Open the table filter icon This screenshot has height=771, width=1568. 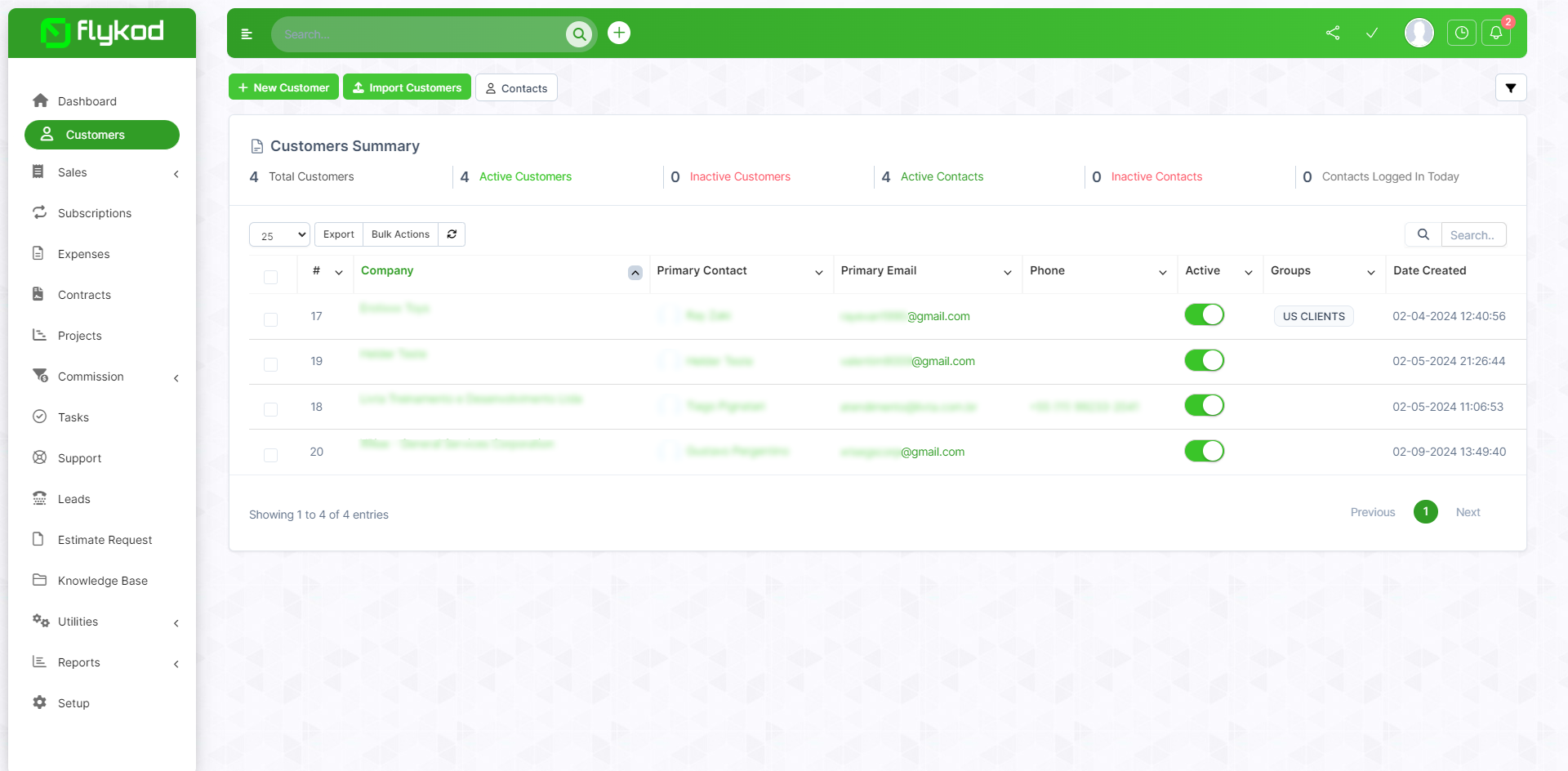pyautogui.click(x=1511, y=87)
